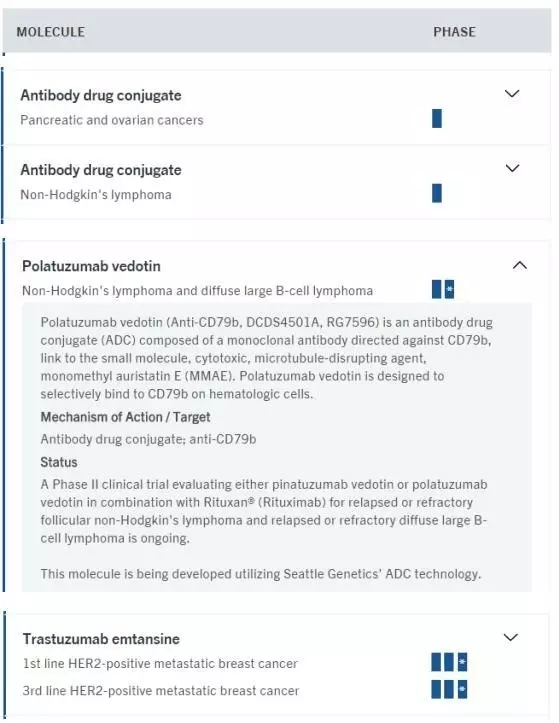The width and height of the screenshot is (559, 723).
Task: Expand the pancreatic and ovarian cancers entry
Action: tap(512, 94)
